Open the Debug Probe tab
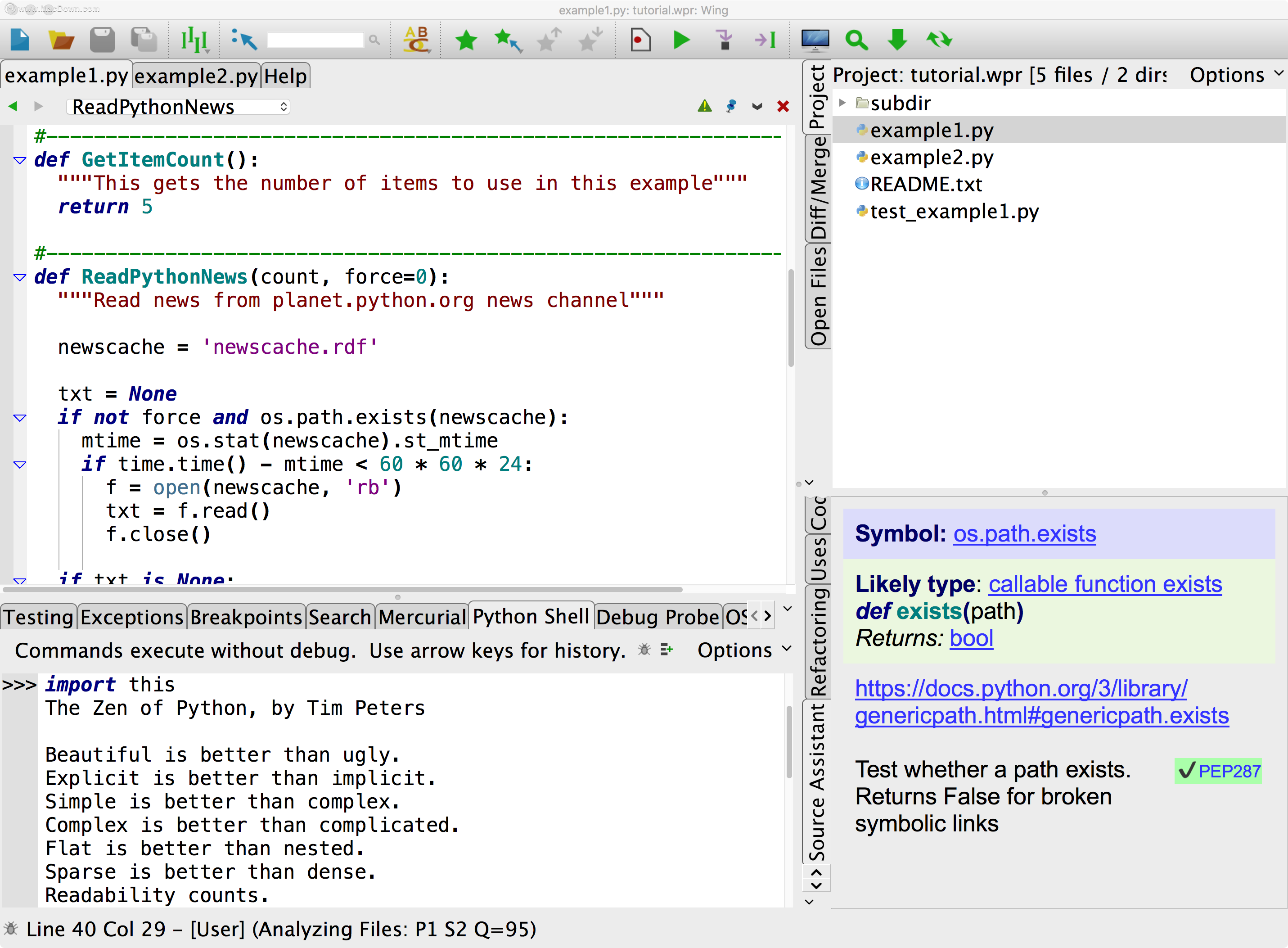The height and width of the screenshot is (948, 1288). 658,617
